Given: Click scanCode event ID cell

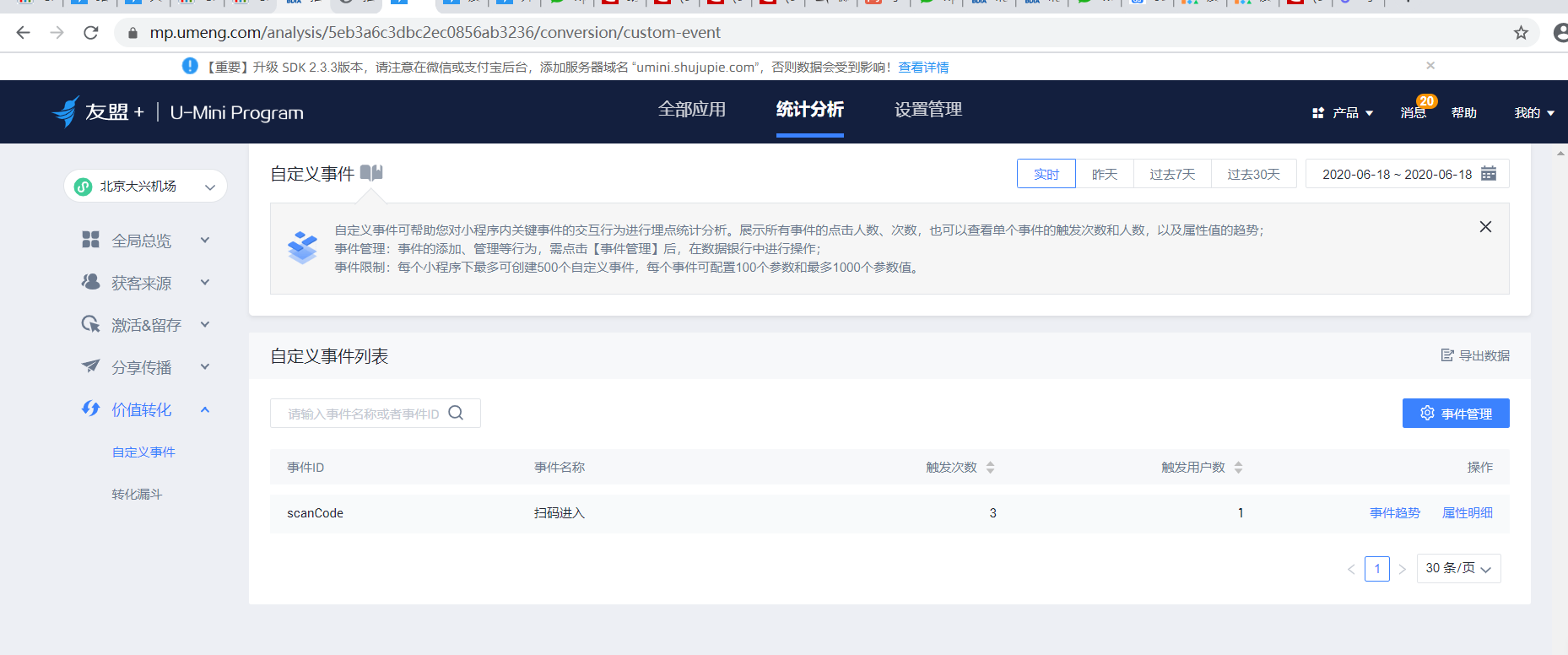Looking at the screenshot, I should click(315, 513).
